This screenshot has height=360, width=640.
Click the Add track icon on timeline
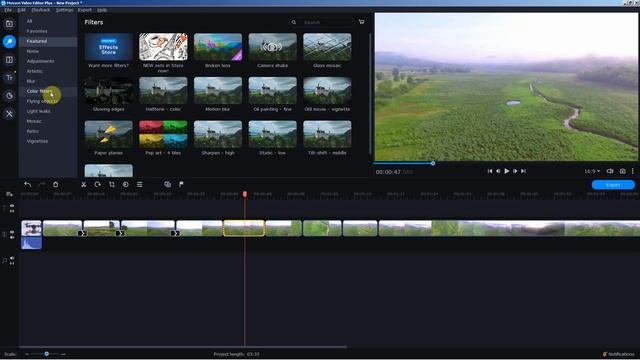coord(9,194)
